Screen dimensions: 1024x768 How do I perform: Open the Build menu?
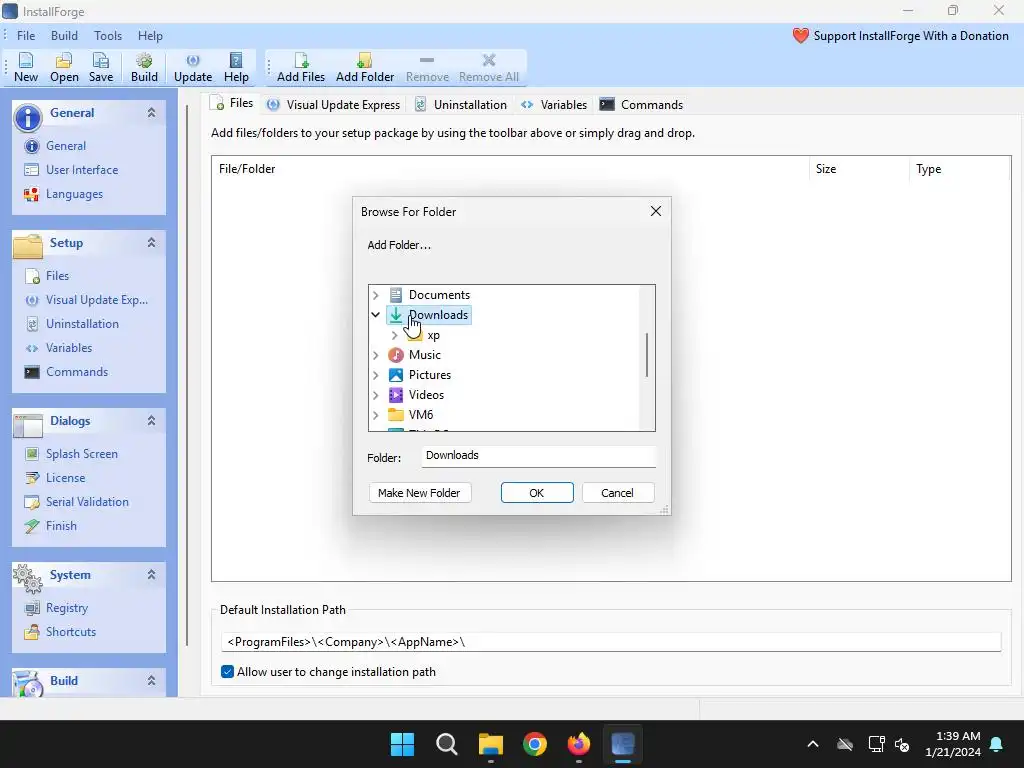(64, 36)
